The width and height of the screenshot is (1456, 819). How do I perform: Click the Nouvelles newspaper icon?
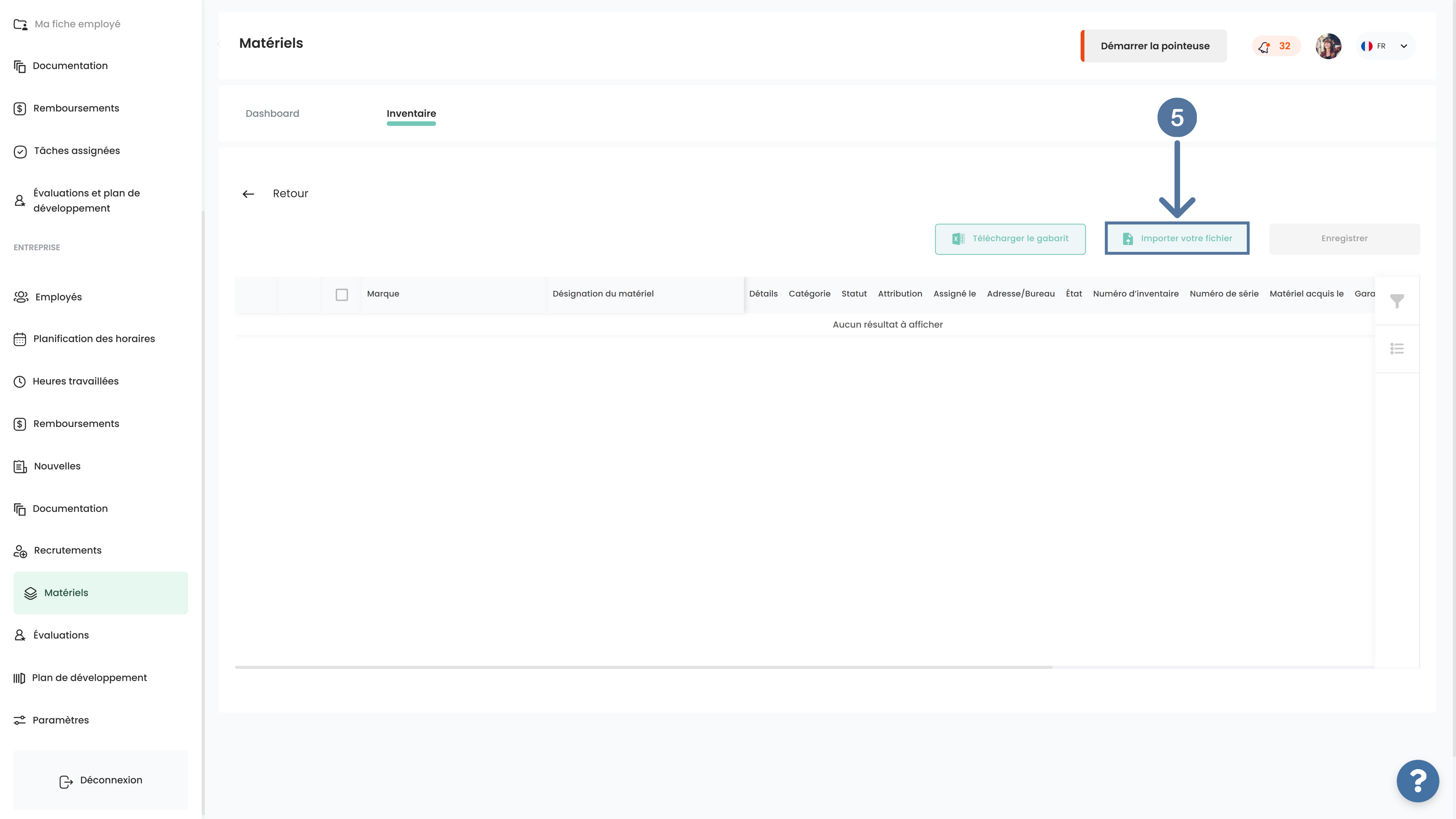click(x=20, y=466)
